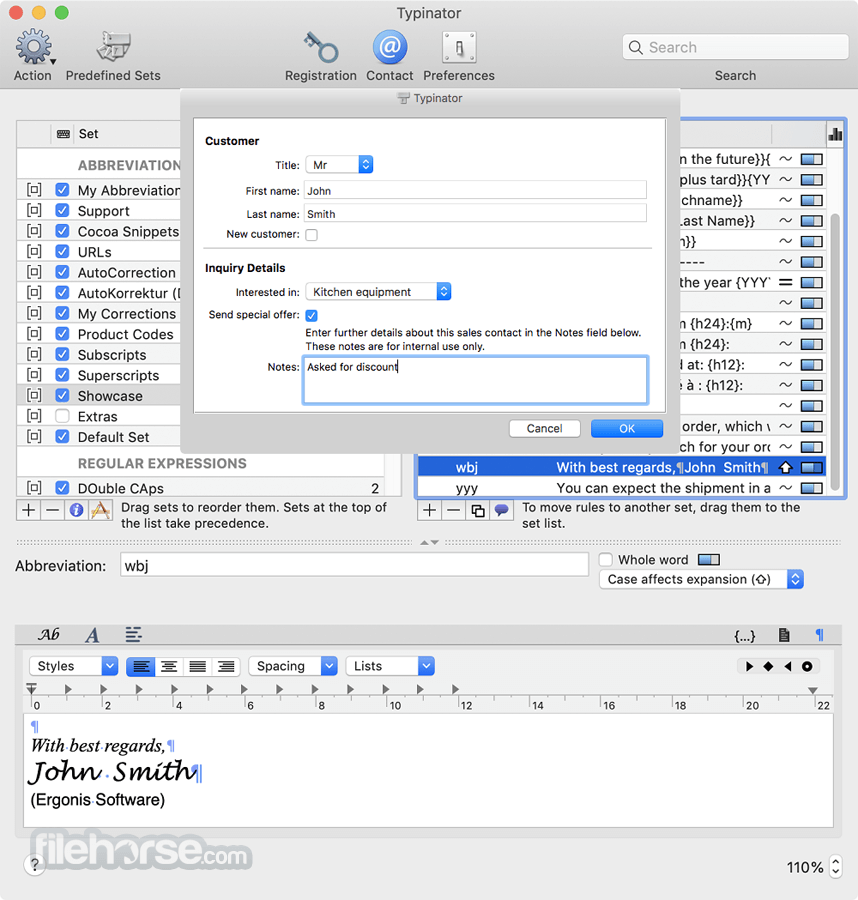The height and width of the screenshot is (900, 858).
Task: Open the Title dropdown (Mr)
Action: [339, 165]
